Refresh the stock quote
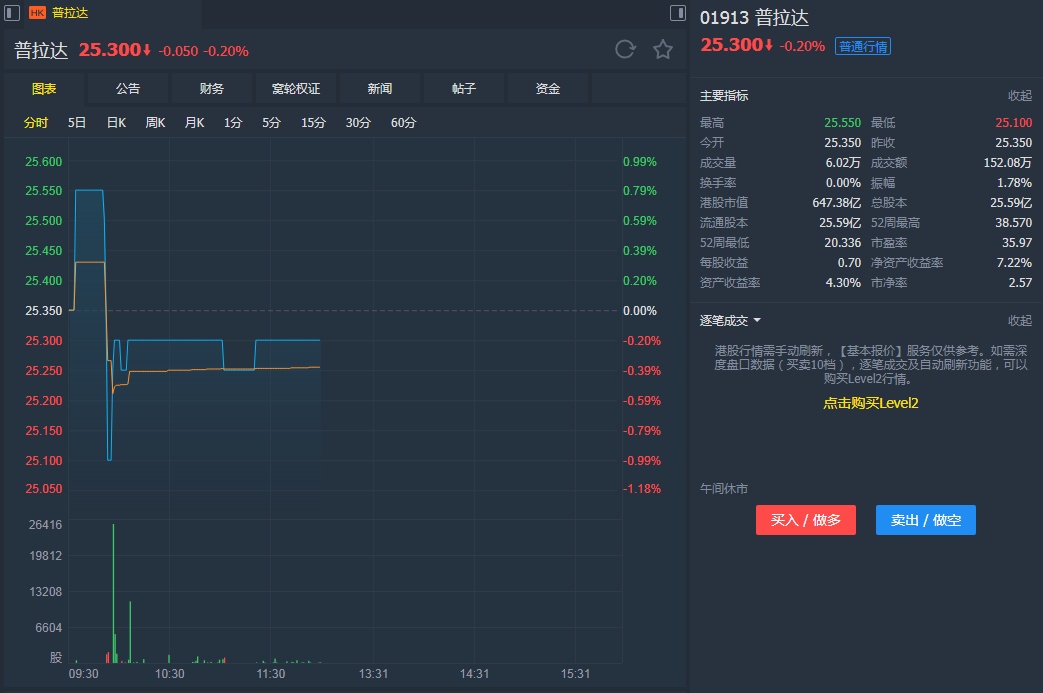Screen dimensions: 1043x693 coord(625,49)
